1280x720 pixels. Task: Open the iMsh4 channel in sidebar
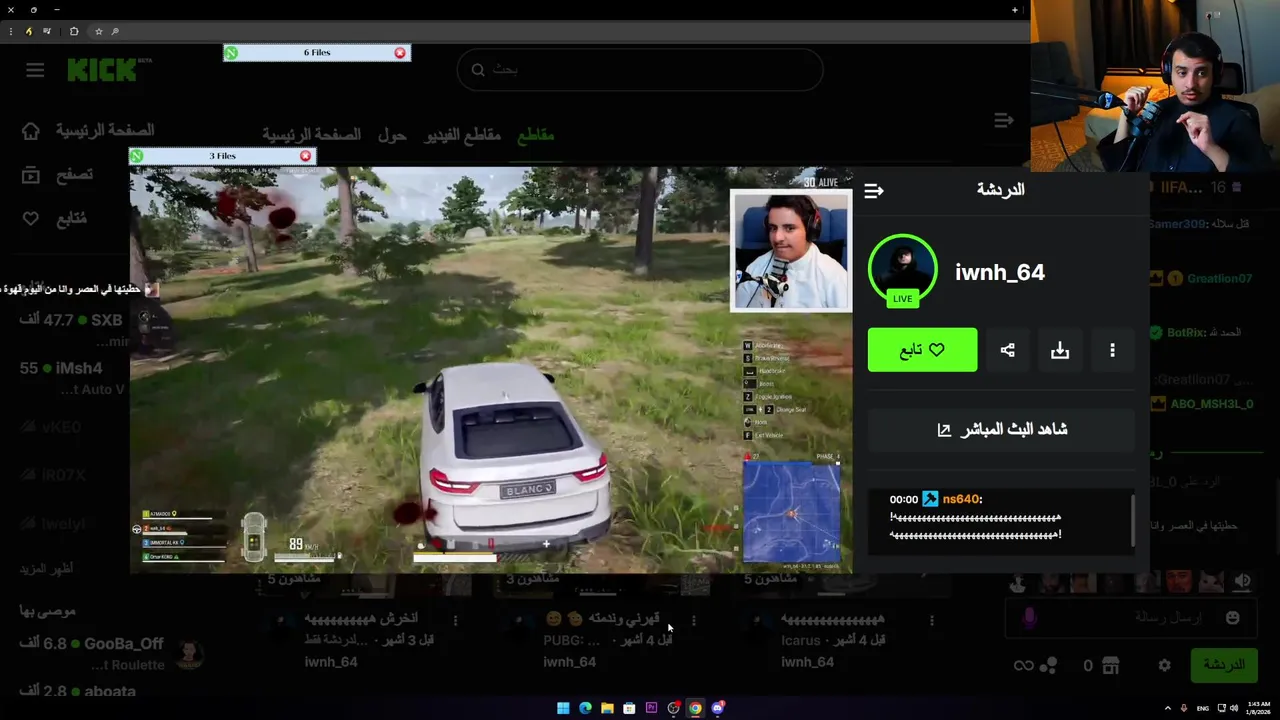(80, 368)
